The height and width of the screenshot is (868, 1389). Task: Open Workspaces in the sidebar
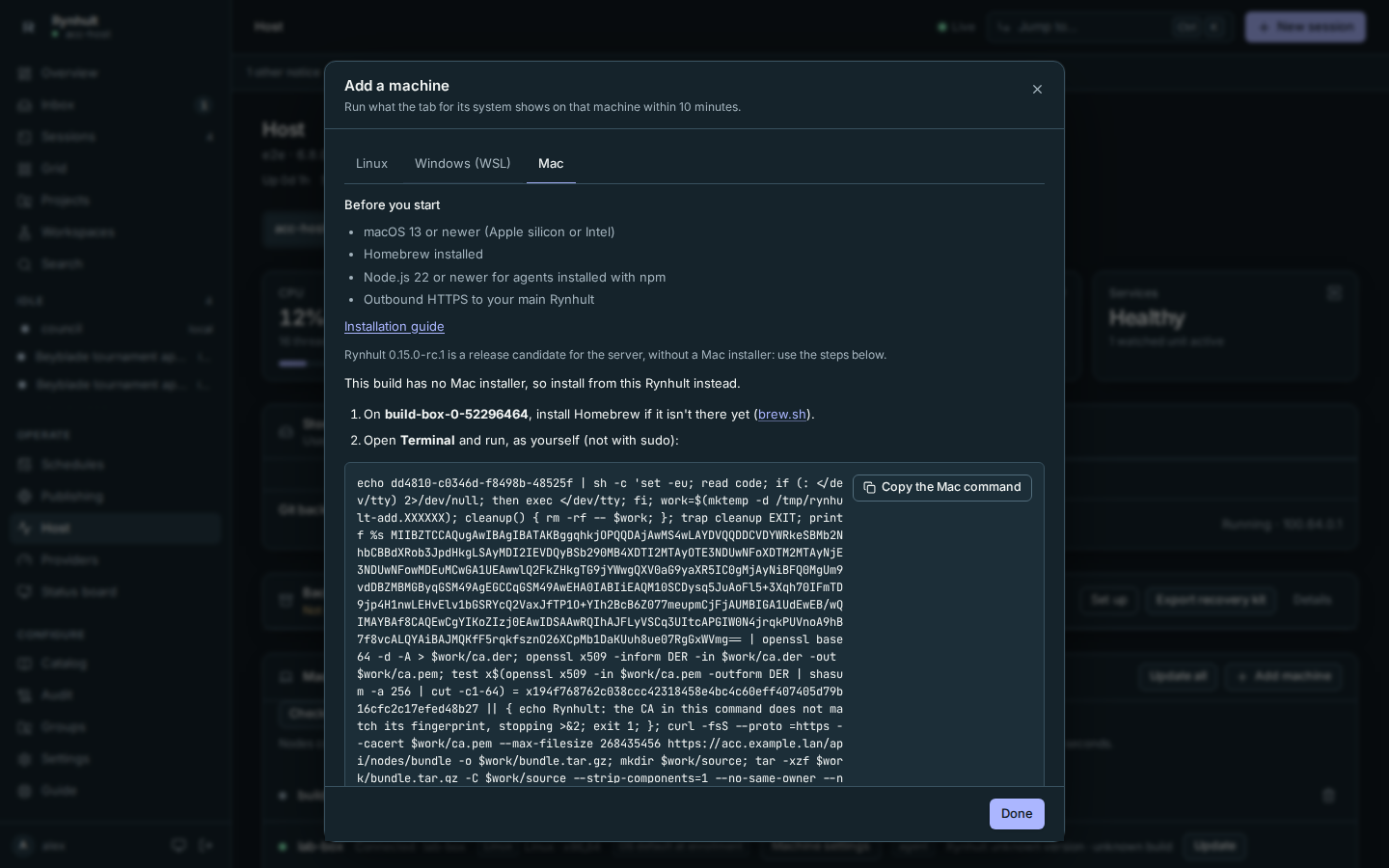pos(116,232)
